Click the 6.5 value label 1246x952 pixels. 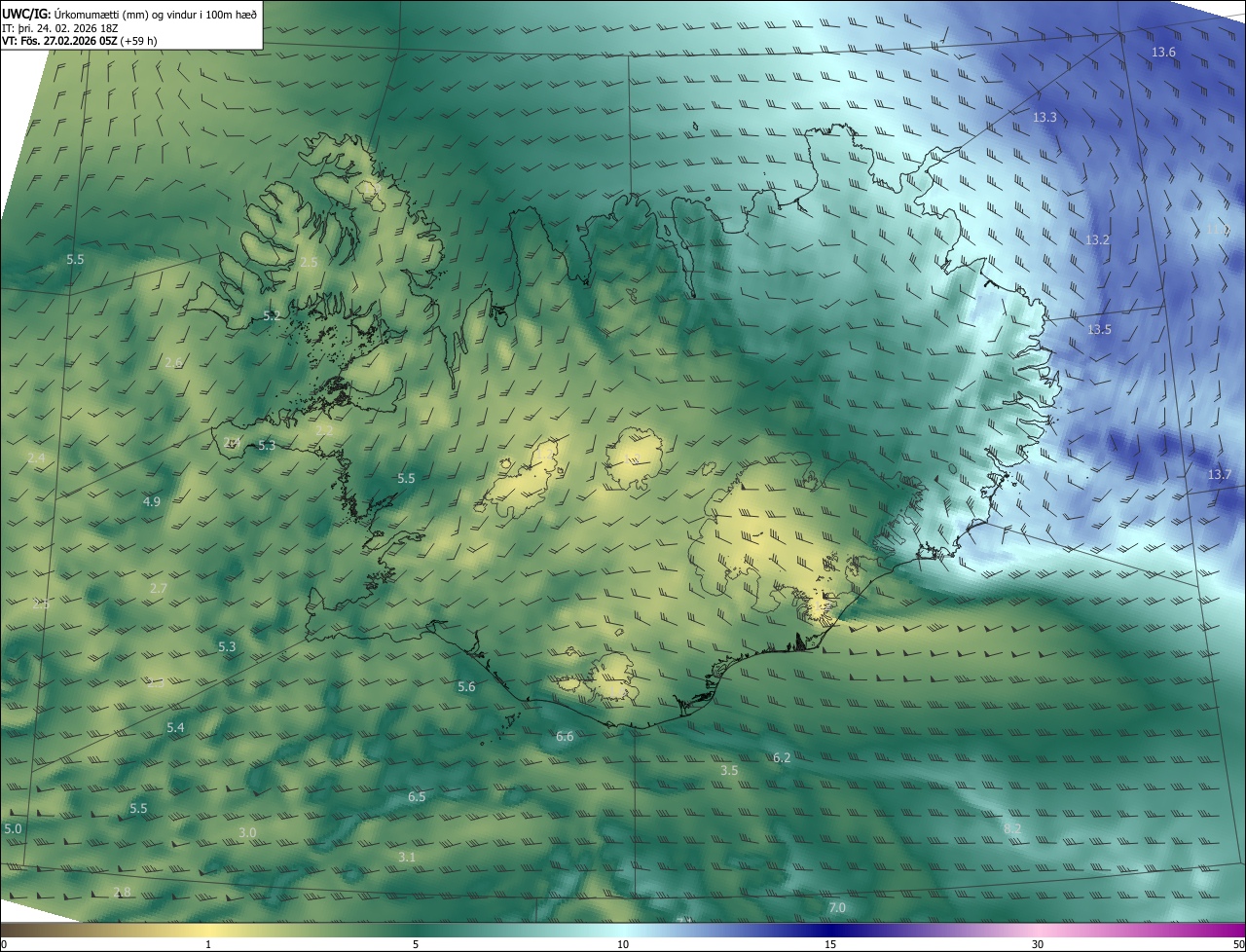coord(417,796)
